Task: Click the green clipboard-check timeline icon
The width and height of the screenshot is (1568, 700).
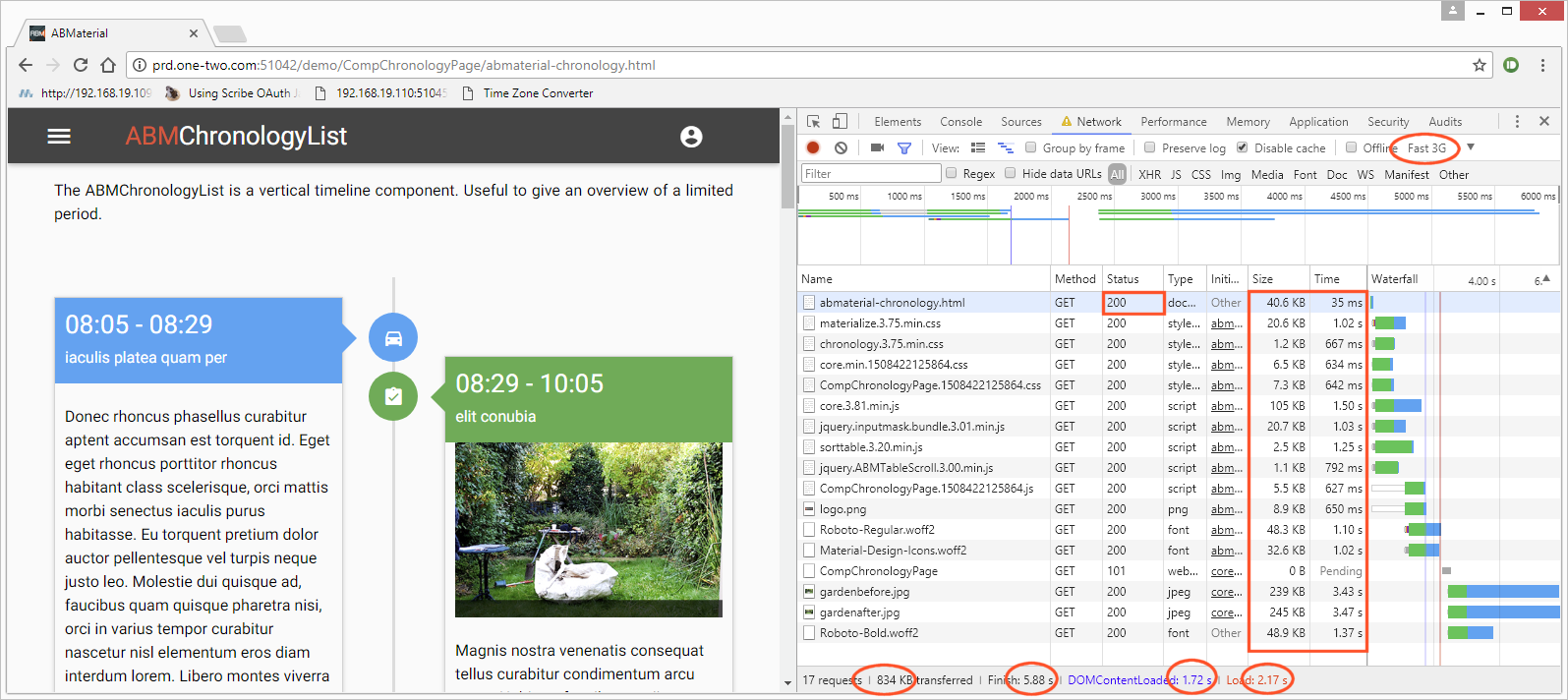Action: point(393,396)
